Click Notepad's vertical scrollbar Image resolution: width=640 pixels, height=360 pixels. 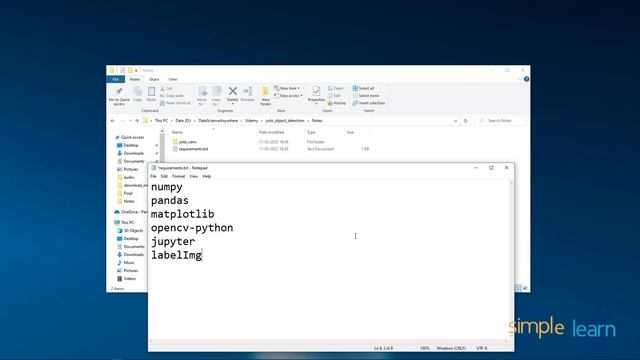(511, 260)
